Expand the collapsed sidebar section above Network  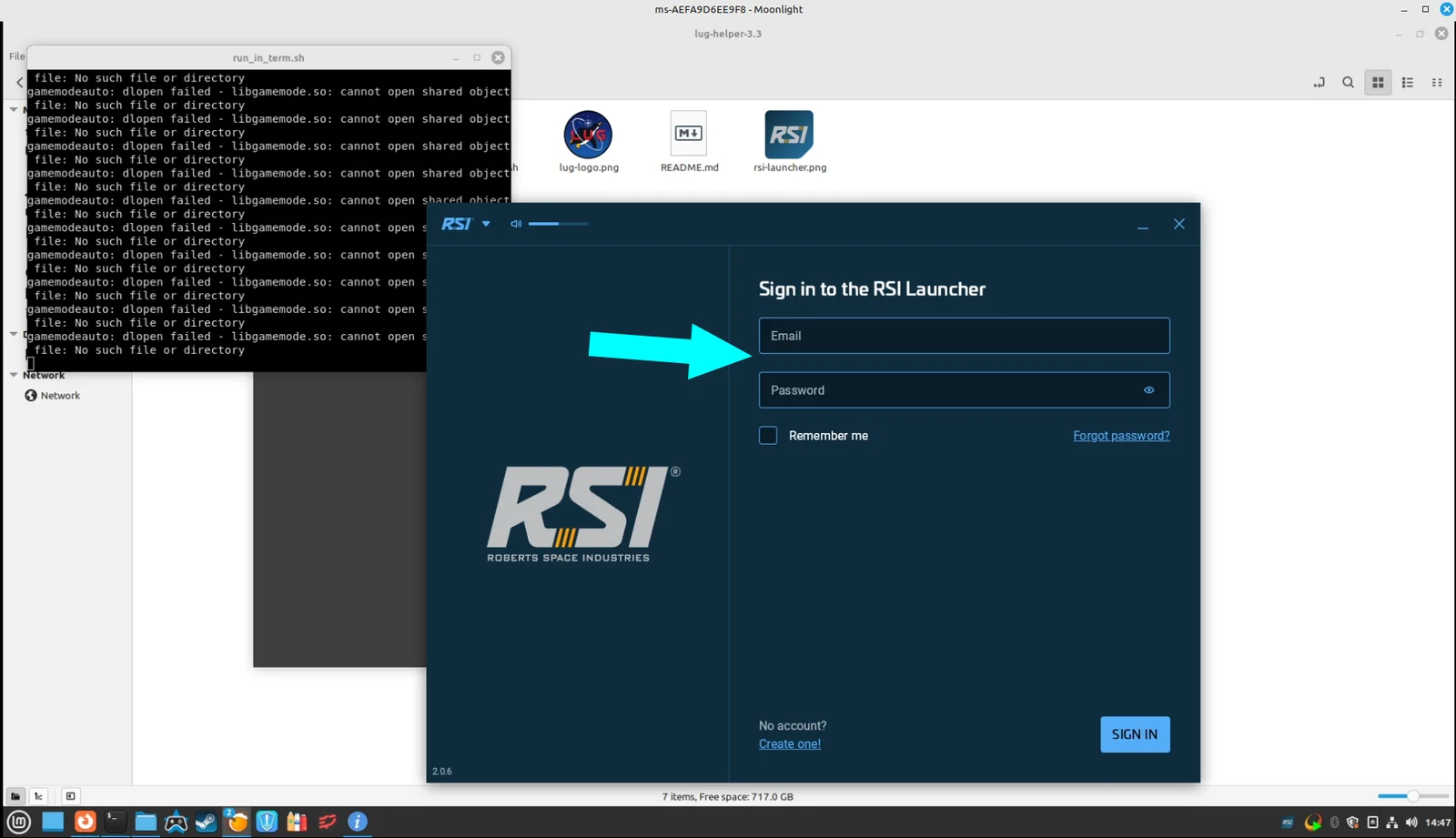pos(14,334)
